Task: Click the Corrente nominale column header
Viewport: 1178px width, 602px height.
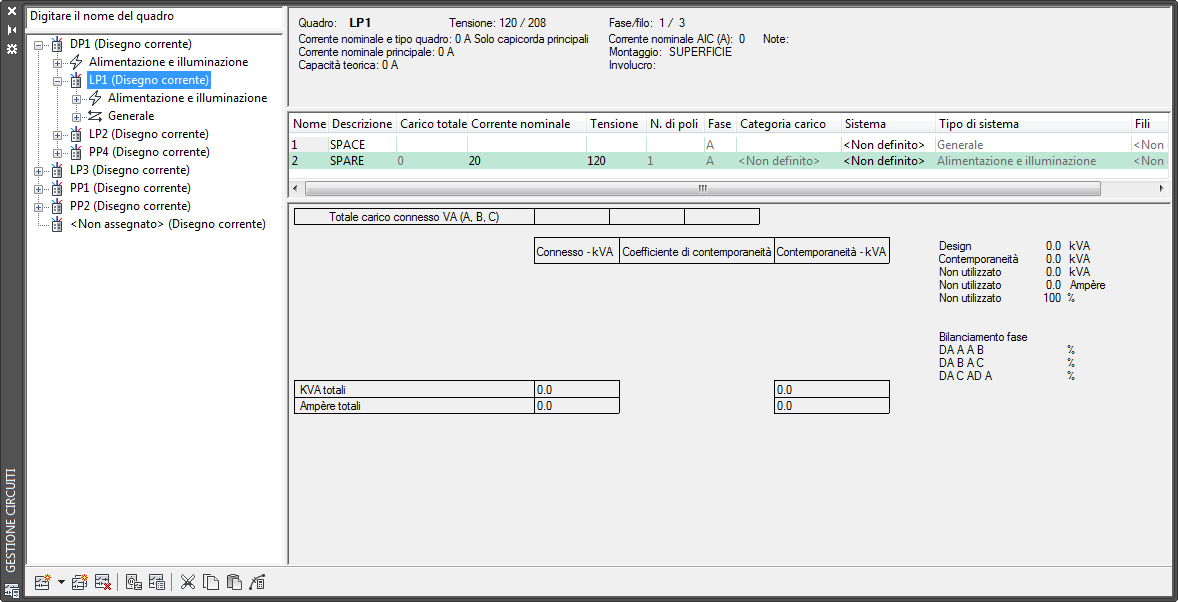Action: point(527,123)
